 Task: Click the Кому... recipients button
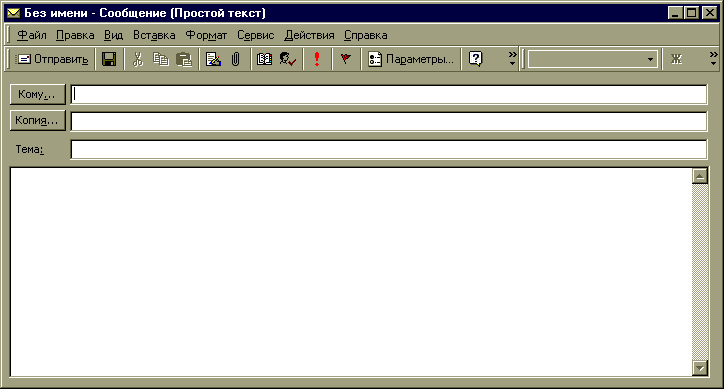click(37, 95)
